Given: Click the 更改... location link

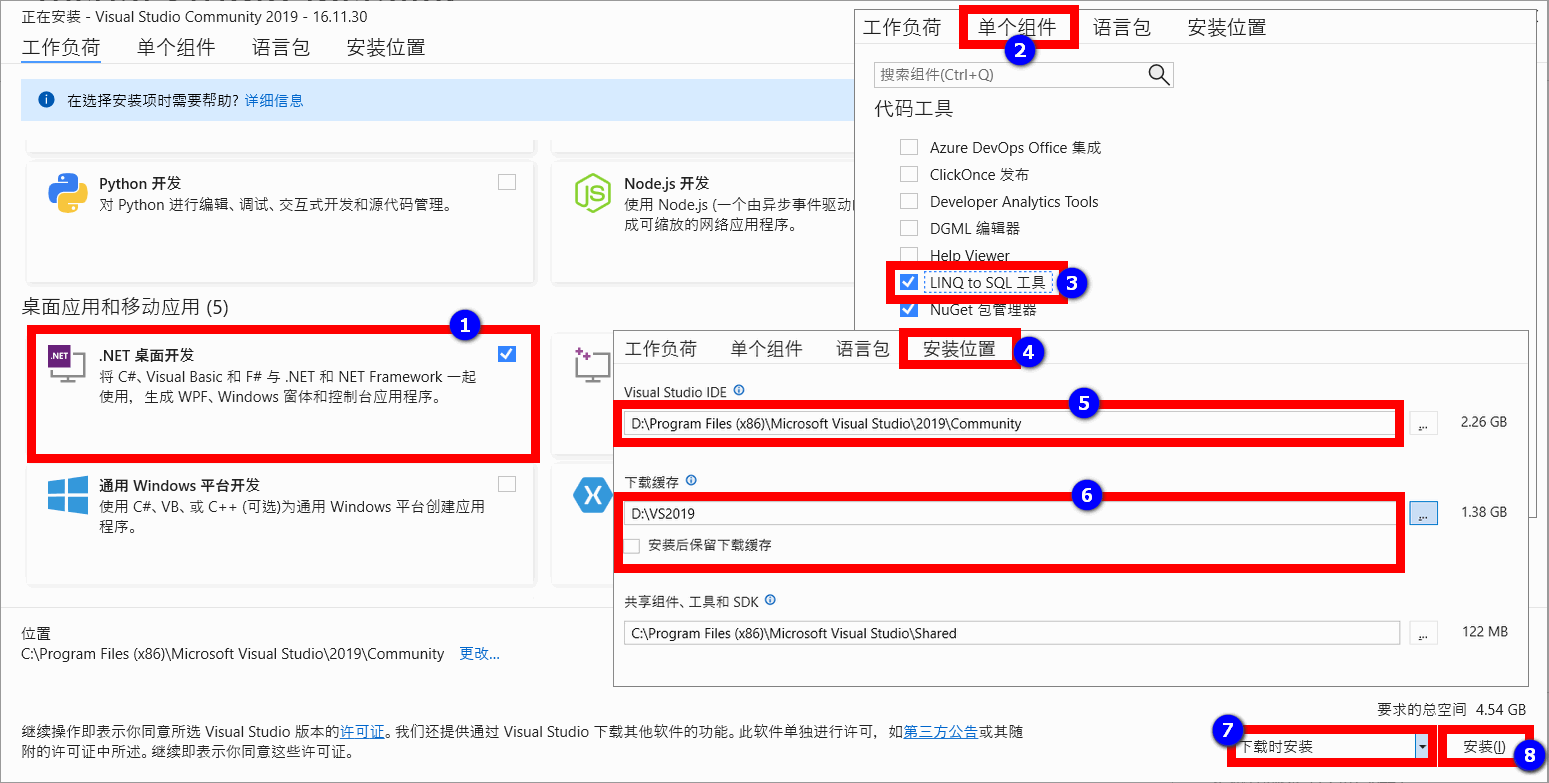Looking at the screenshot, I should (479, 653).
